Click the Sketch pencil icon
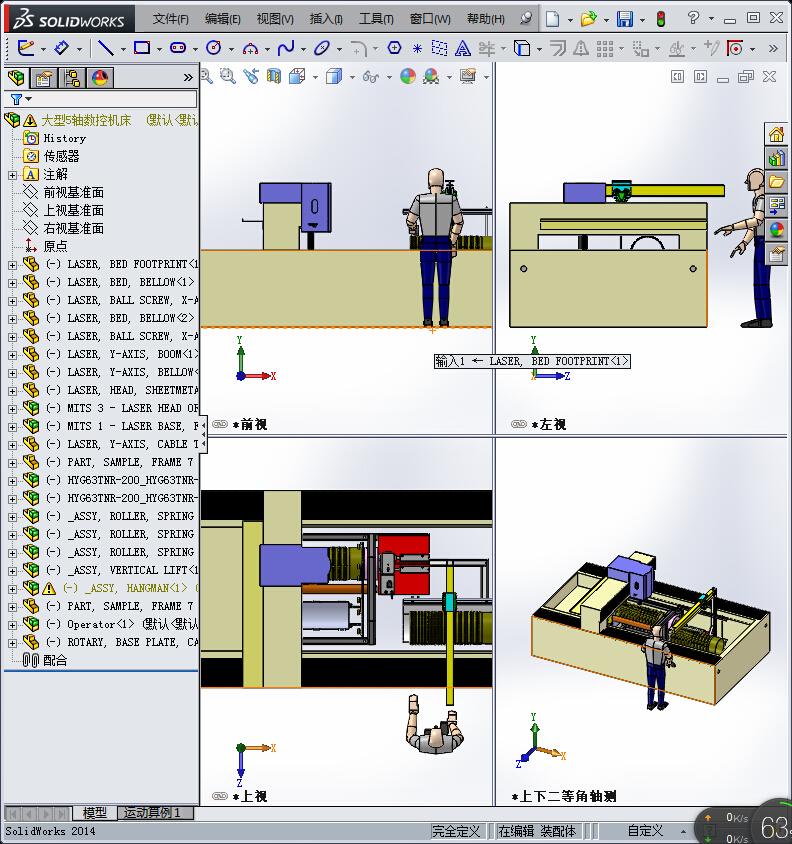 pos(25,48)
